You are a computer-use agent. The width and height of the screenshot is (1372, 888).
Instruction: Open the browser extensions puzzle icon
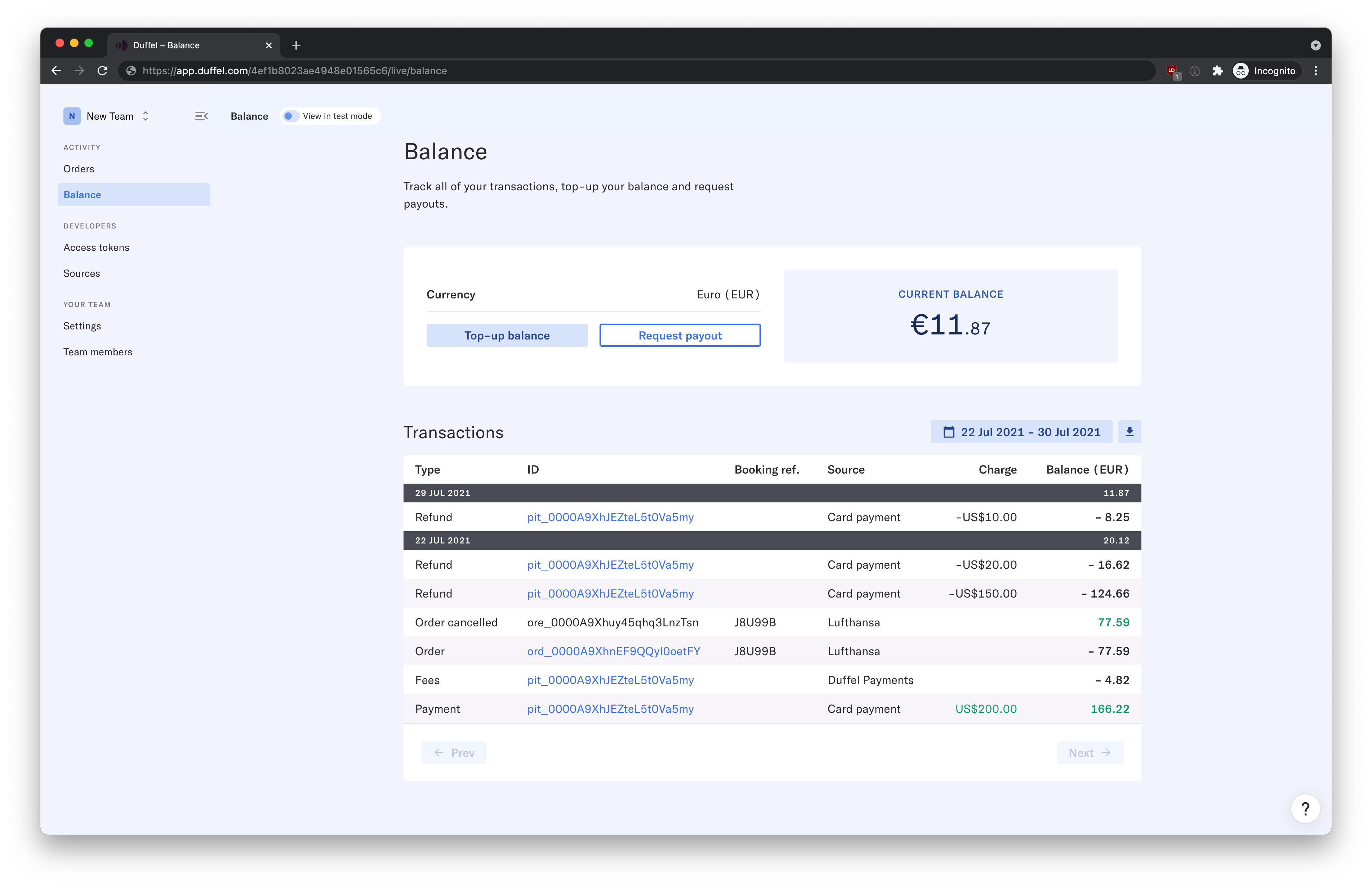[x=1217, y=71]
